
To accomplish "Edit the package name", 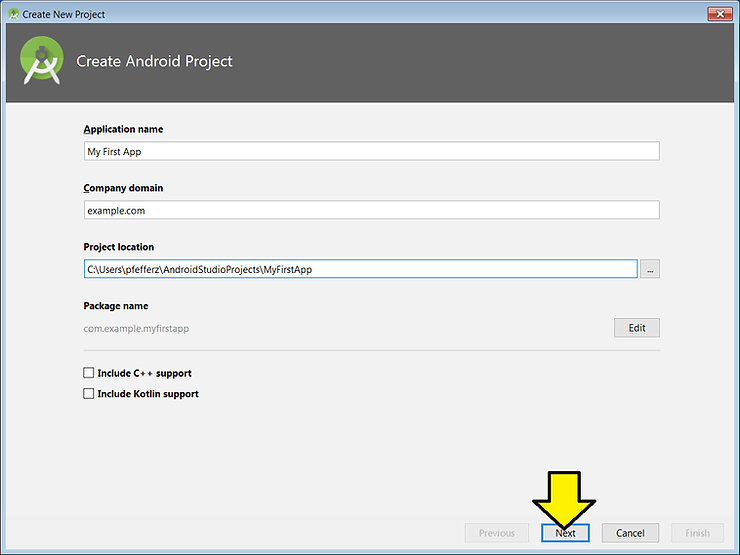I will pos(636,328).
